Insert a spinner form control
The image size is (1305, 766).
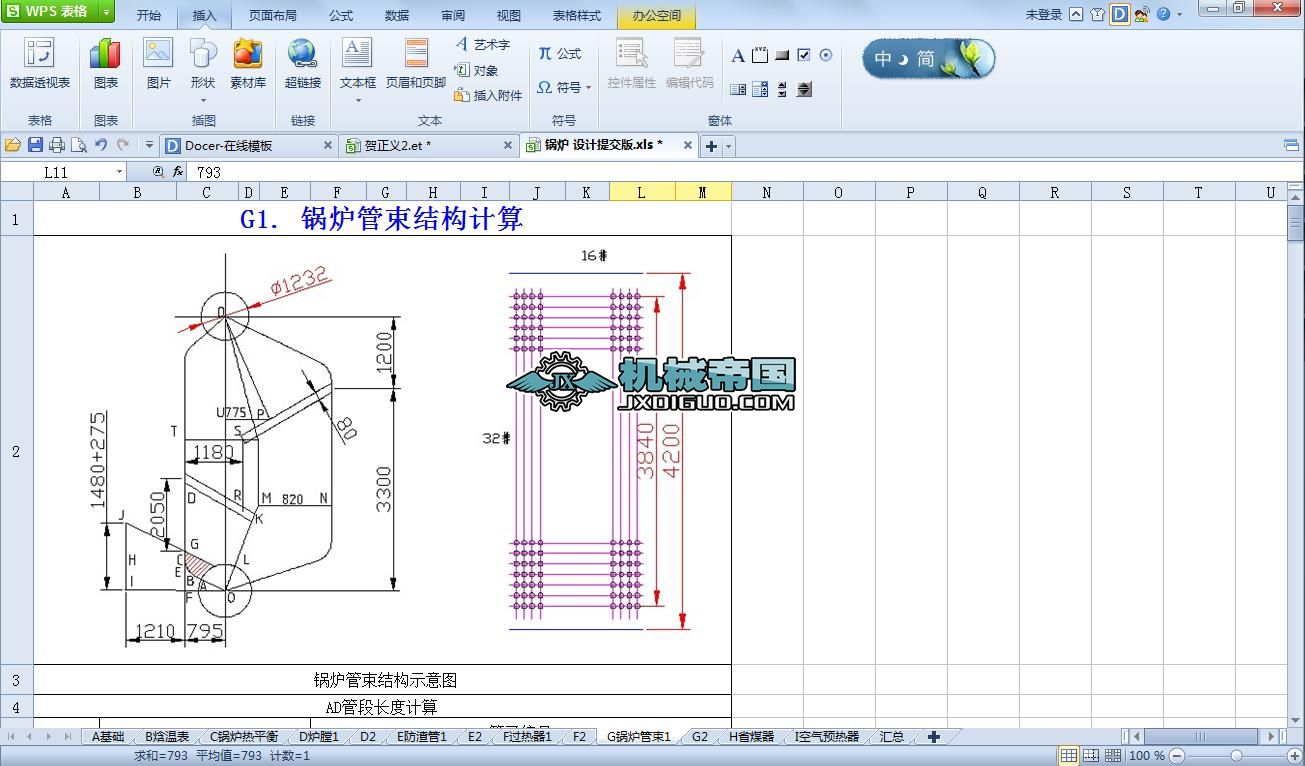click(782, 89)
